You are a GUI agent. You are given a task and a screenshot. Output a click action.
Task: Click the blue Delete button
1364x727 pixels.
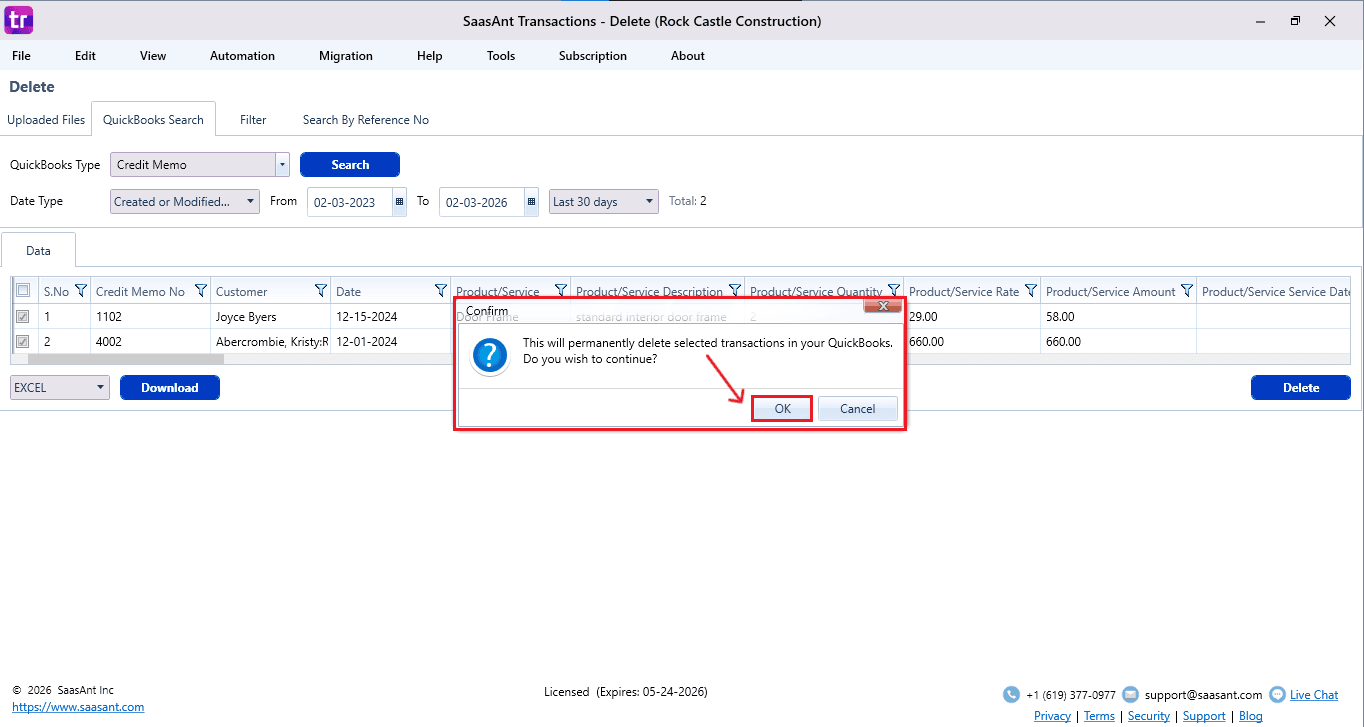[x=1301, y=388]
